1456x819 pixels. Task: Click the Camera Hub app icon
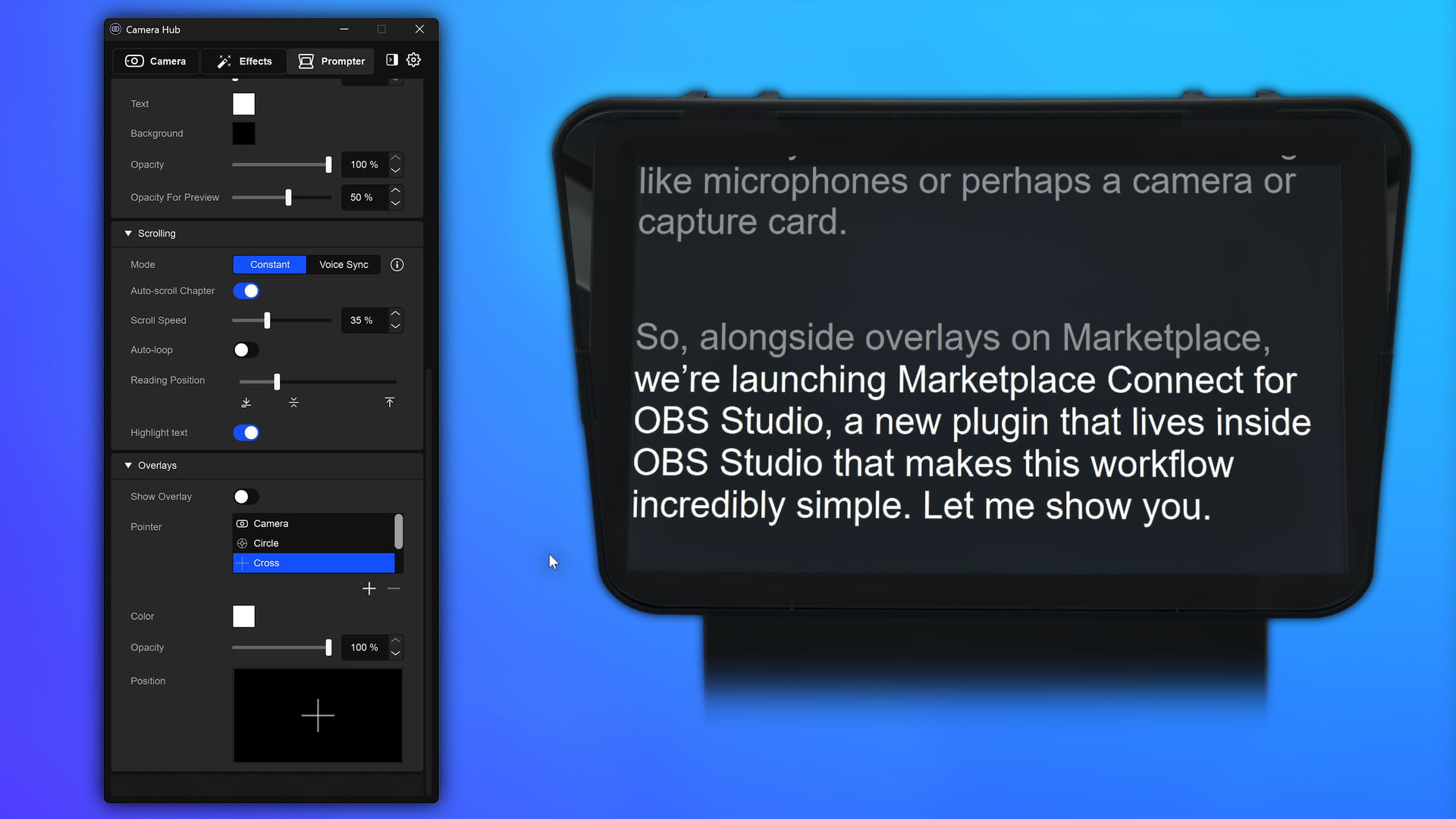coord(115,30)
